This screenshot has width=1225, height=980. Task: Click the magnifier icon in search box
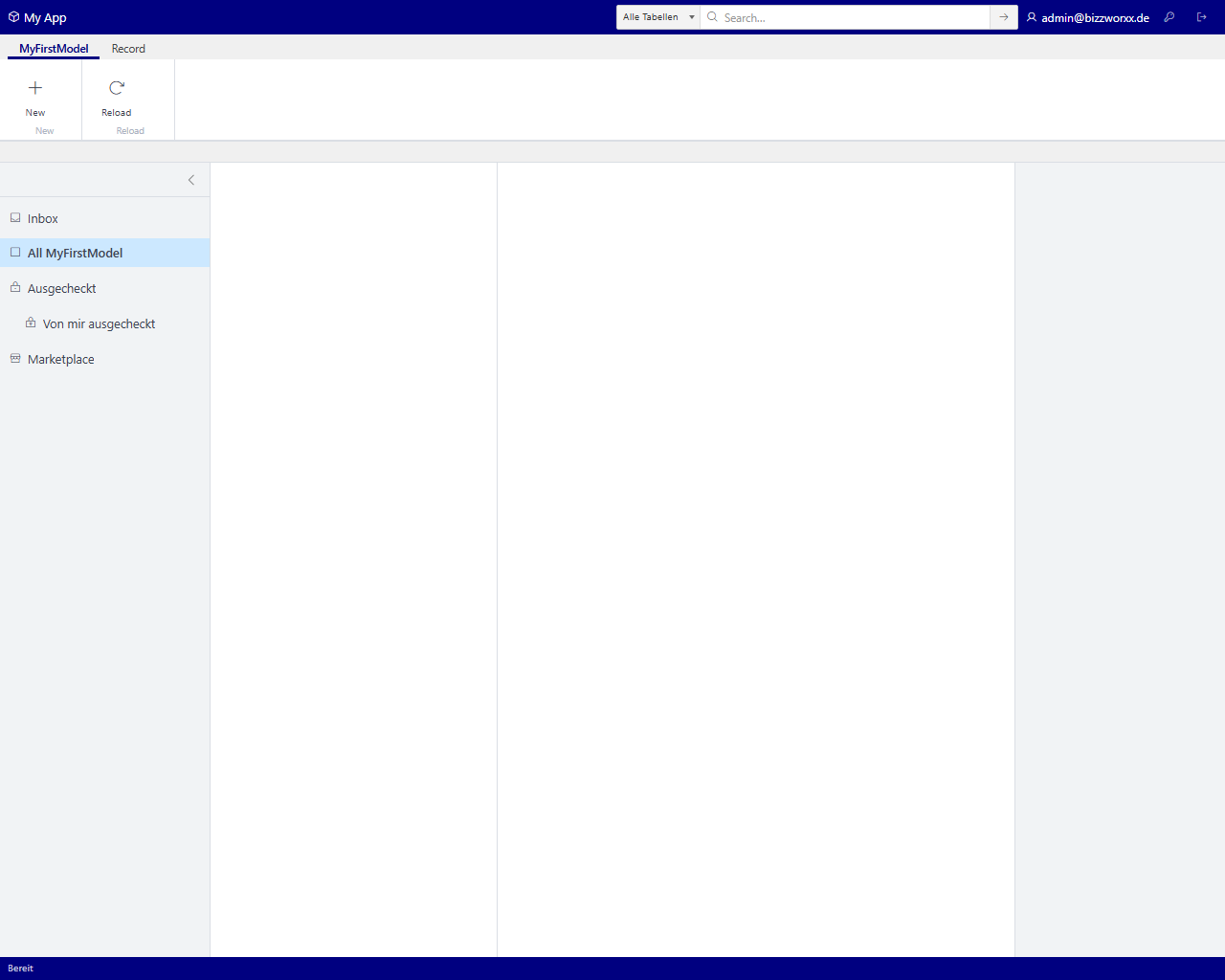712,17
